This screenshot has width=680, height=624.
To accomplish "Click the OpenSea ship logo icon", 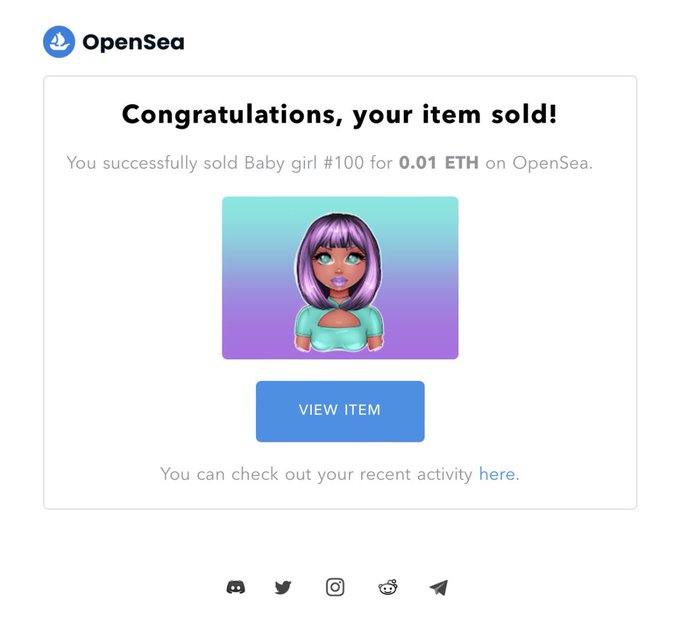I will point(59,42).
